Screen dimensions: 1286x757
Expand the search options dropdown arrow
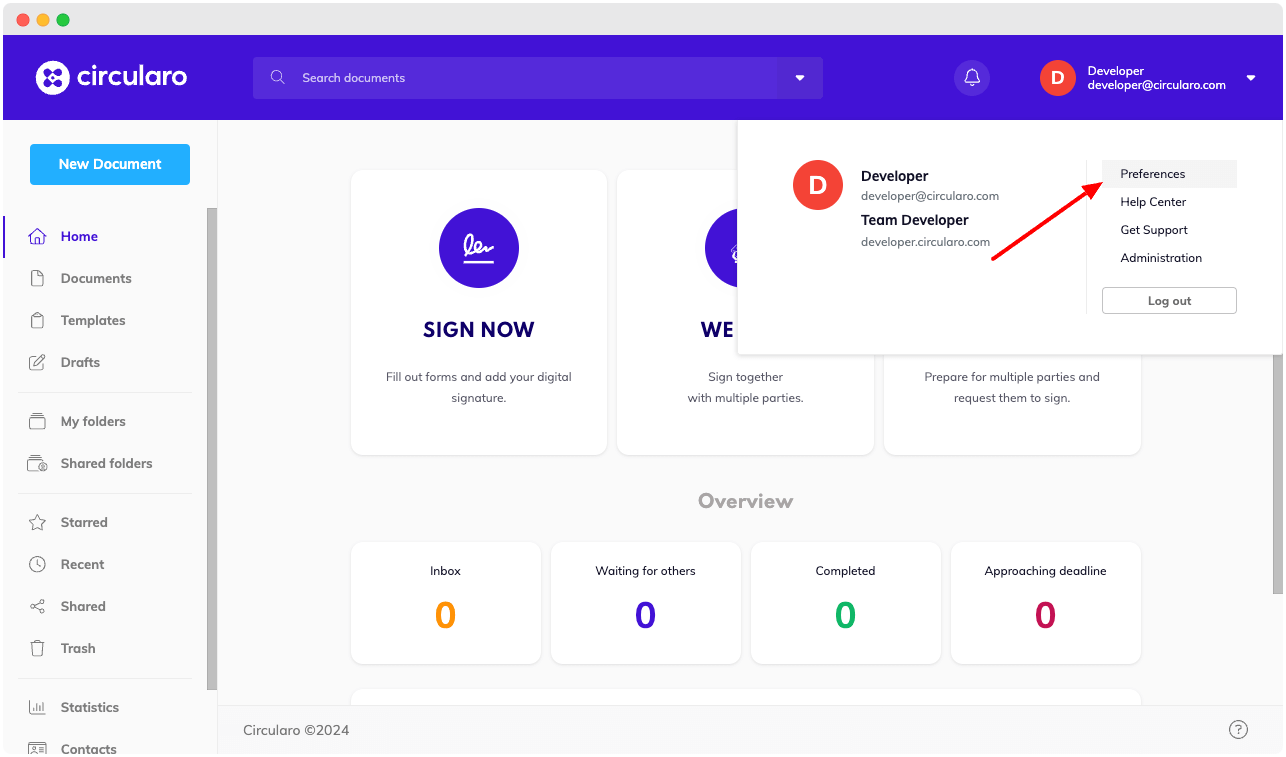[799, 78]
